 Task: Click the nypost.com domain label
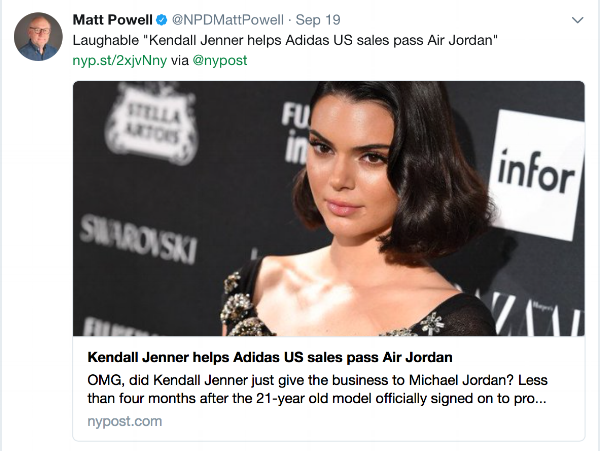point(125,421)
